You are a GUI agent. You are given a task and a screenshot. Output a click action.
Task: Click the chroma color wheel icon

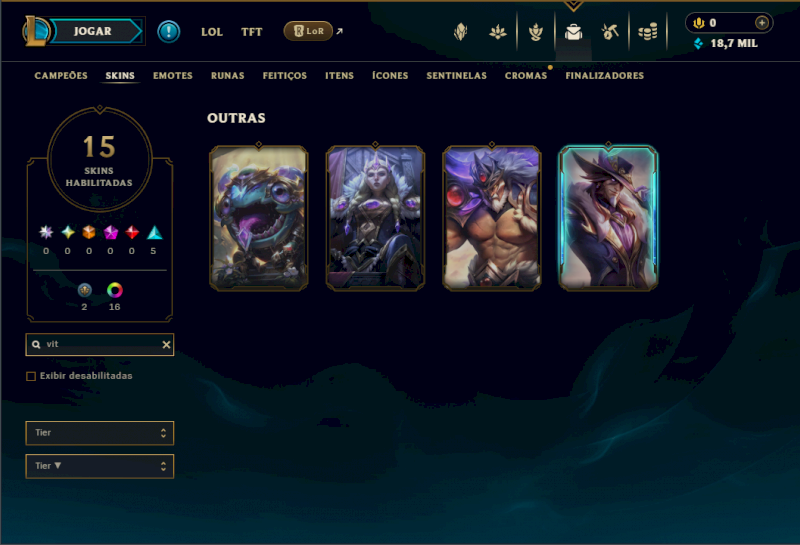pos(115,290)
